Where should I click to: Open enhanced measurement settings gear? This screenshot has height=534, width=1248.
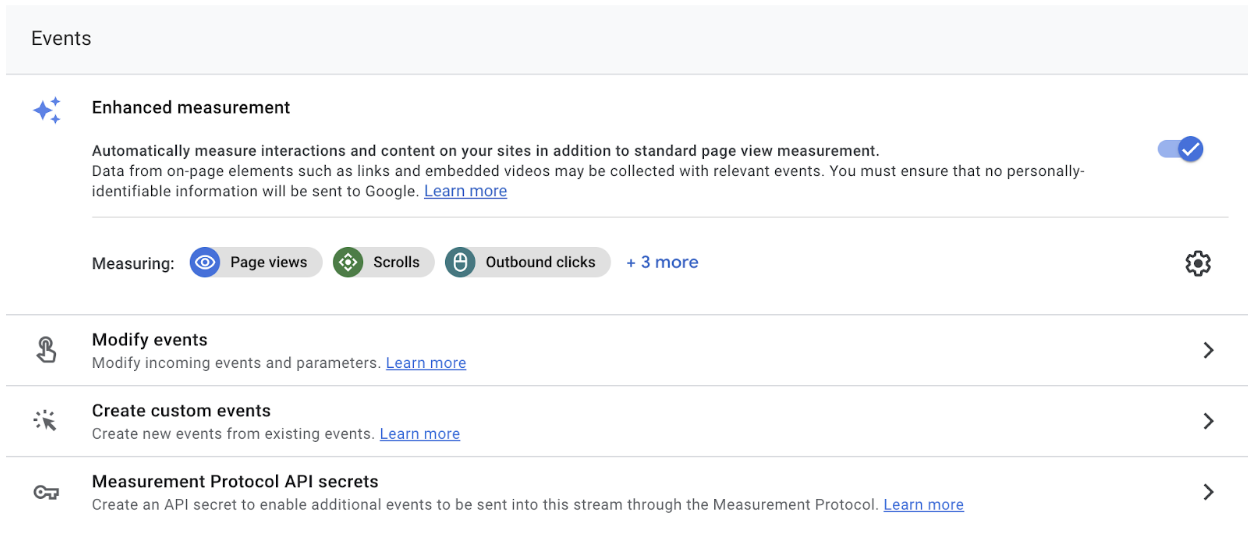click(x=1197, y=263)
